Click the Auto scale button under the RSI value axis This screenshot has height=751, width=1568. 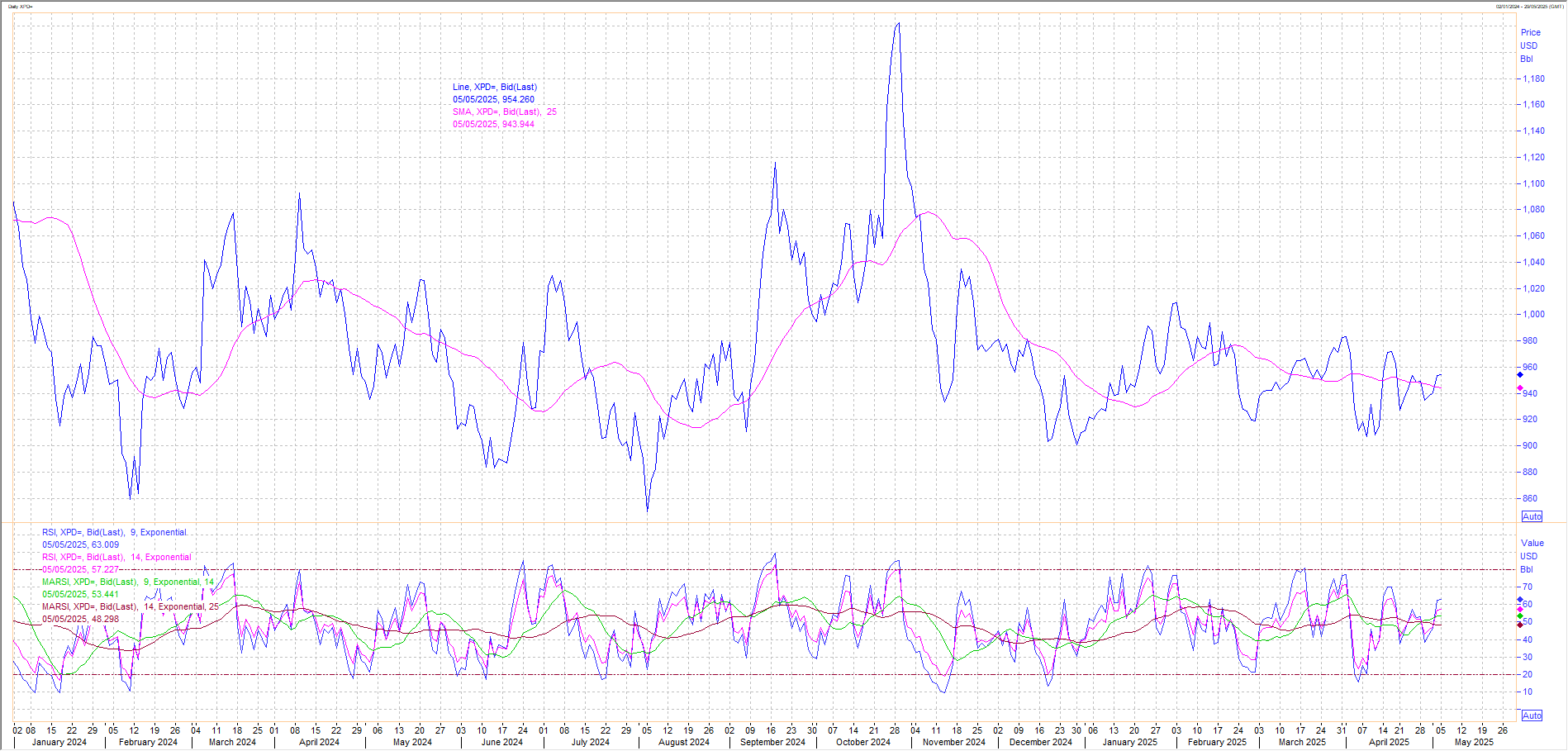point(1532,715)
